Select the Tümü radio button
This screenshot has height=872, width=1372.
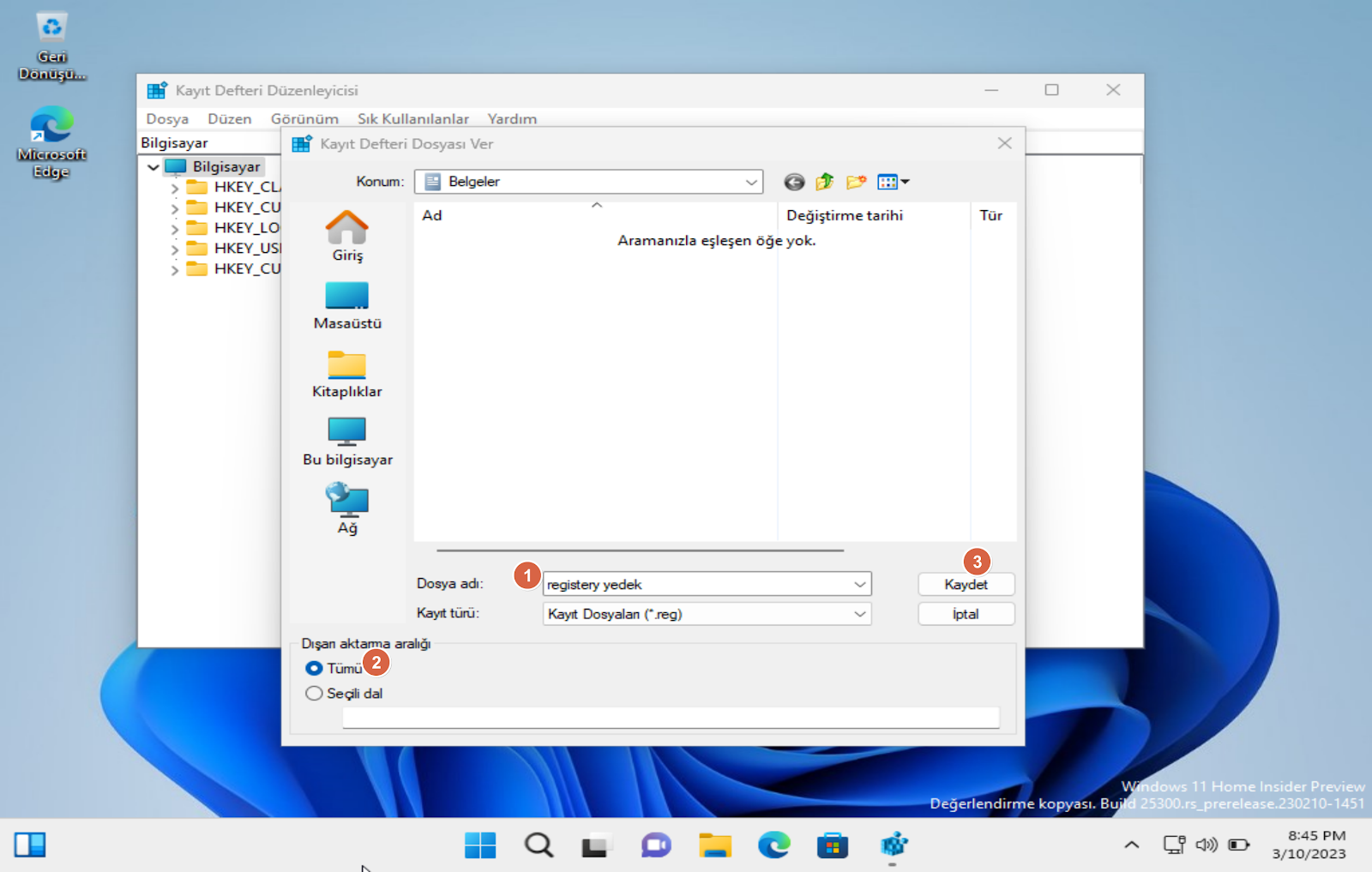click(314, 668)
